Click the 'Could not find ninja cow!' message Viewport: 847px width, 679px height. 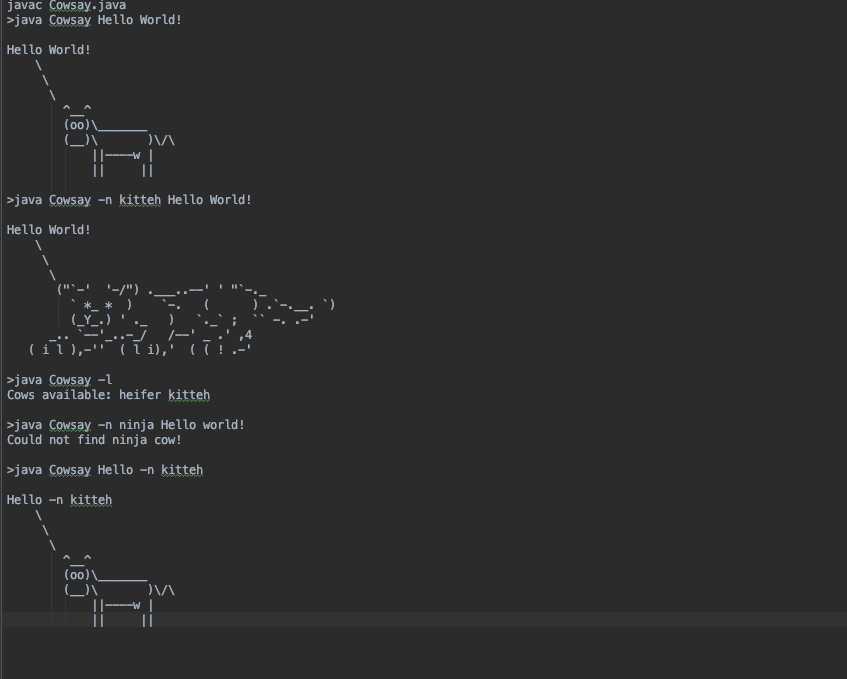95,440
